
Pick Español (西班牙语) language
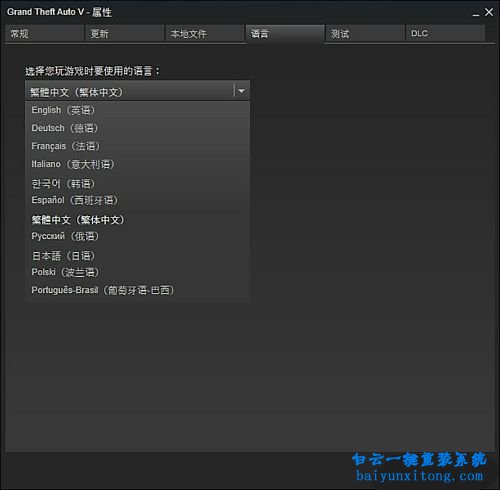tap(137, 200)
